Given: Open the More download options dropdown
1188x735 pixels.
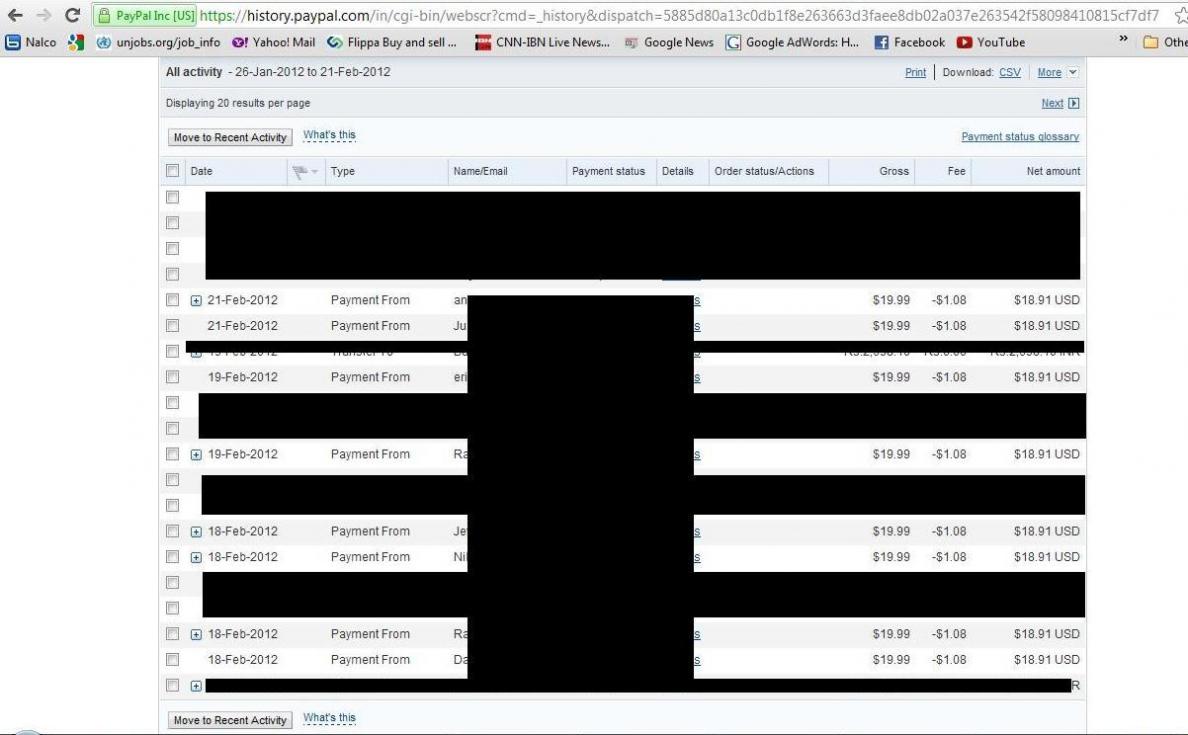Looking at the screenshot, I should pos(1073,73).
